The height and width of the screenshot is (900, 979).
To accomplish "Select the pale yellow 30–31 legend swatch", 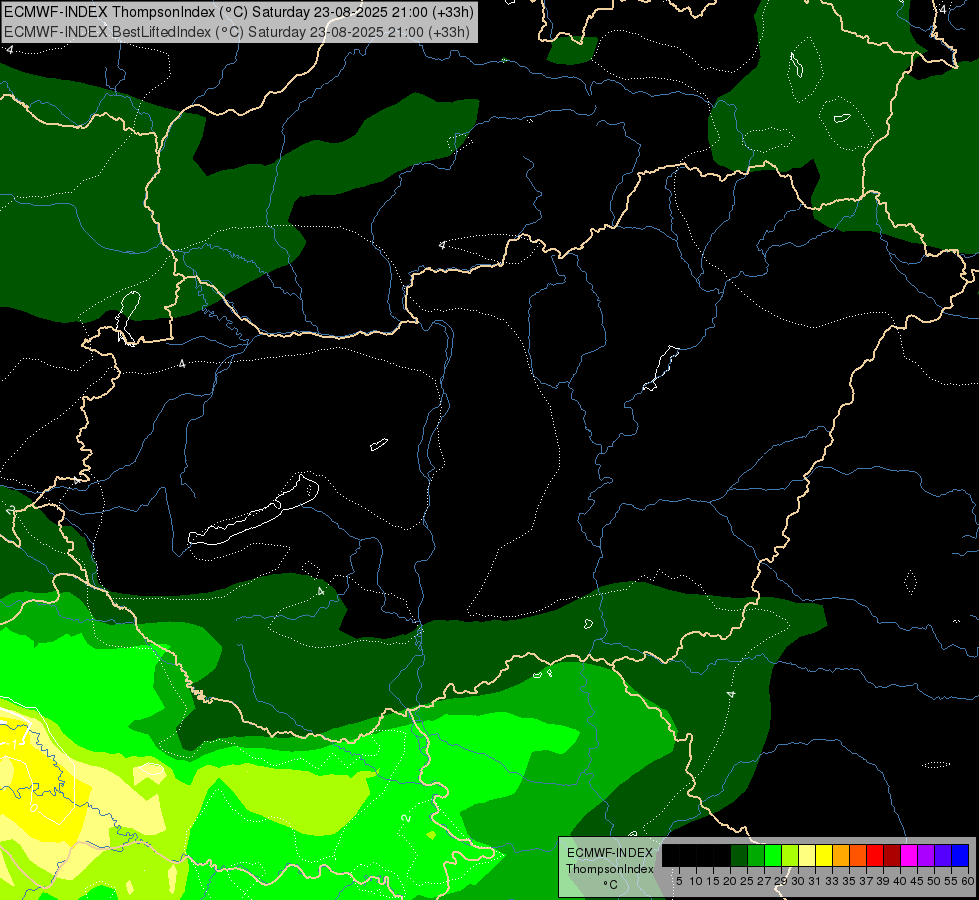I will click(x=807, y=855).
